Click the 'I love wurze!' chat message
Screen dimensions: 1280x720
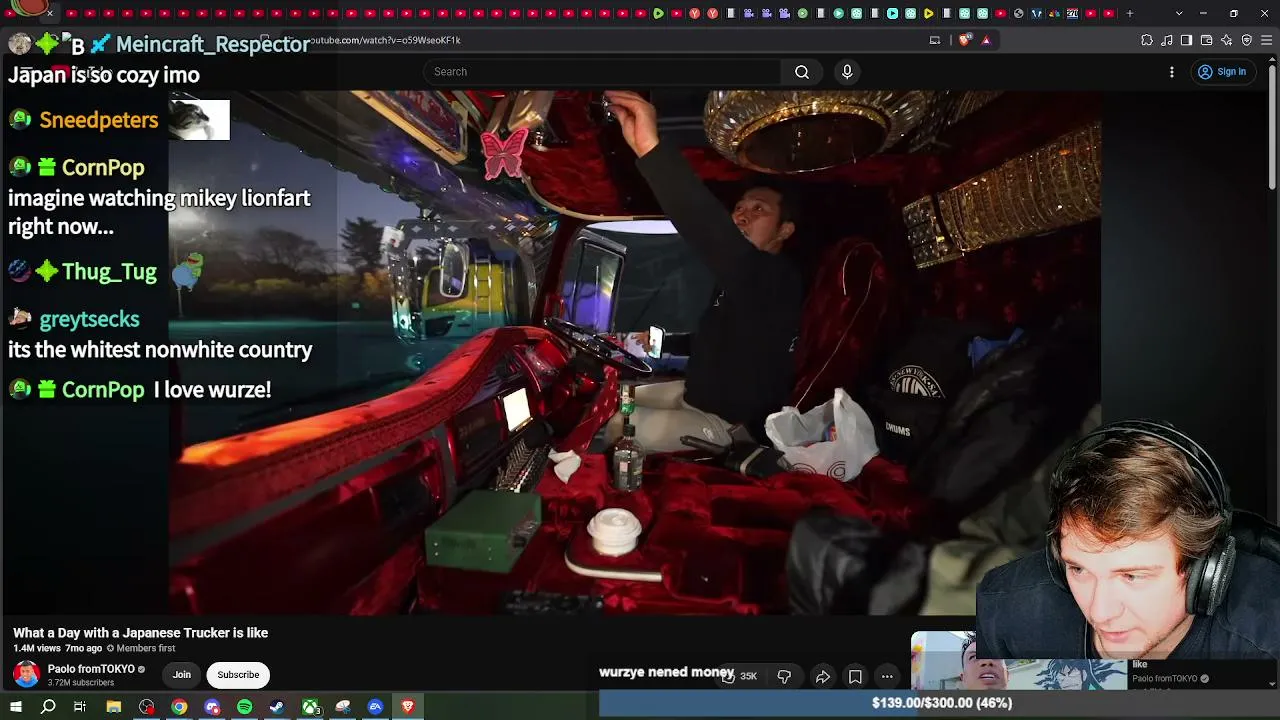point(212,390)
